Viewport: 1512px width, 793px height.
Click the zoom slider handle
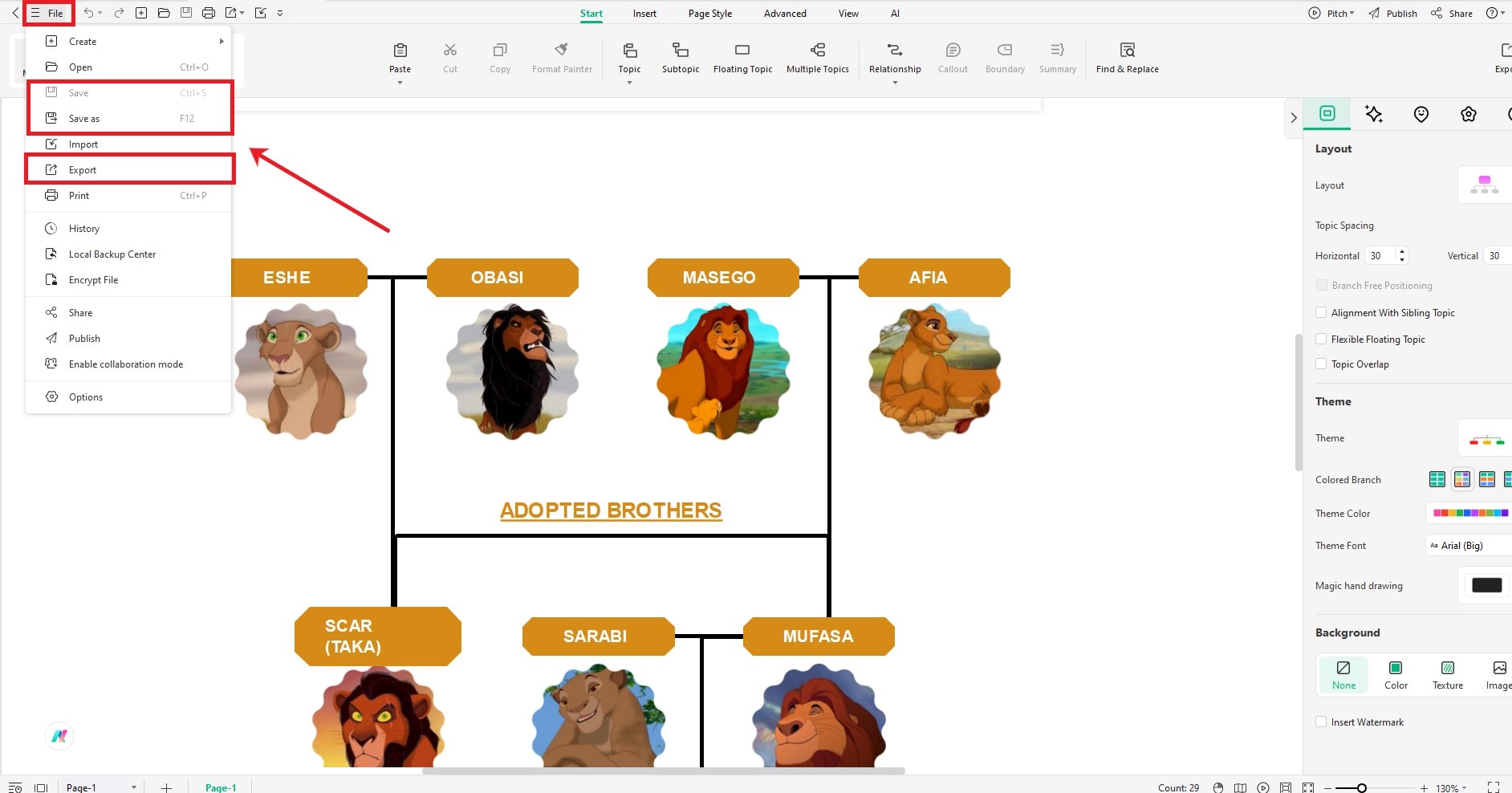click(1361, 788)
